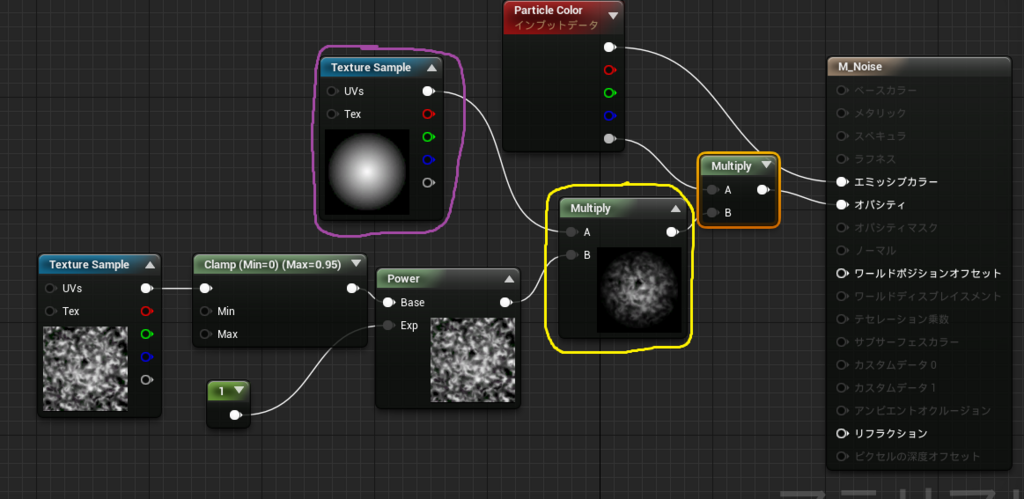
Task: Click the Max input pin on Clamp
Action: (x=205, y=334)
